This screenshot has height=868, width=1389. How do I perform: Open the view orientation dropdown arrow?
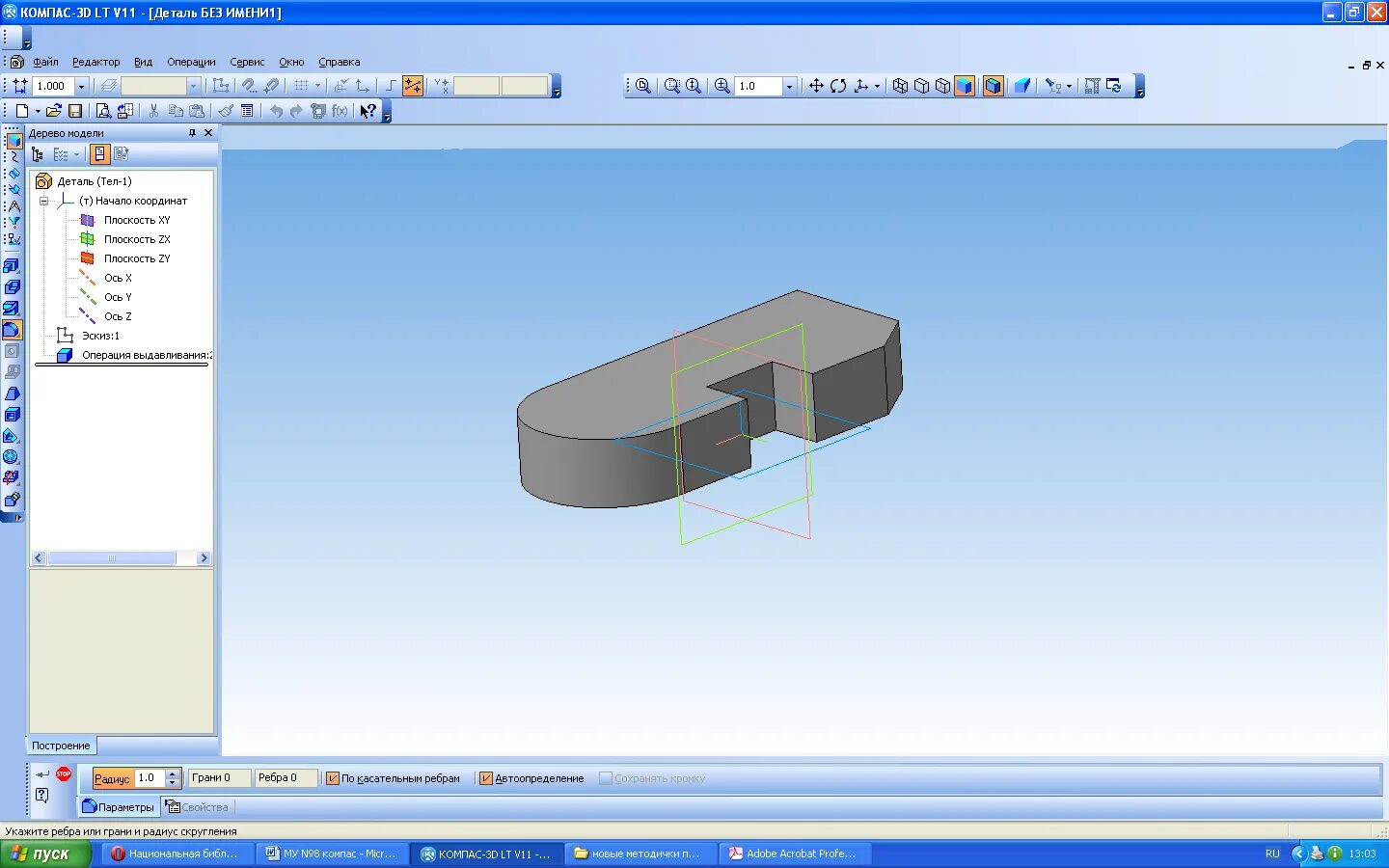coord(877,86)
